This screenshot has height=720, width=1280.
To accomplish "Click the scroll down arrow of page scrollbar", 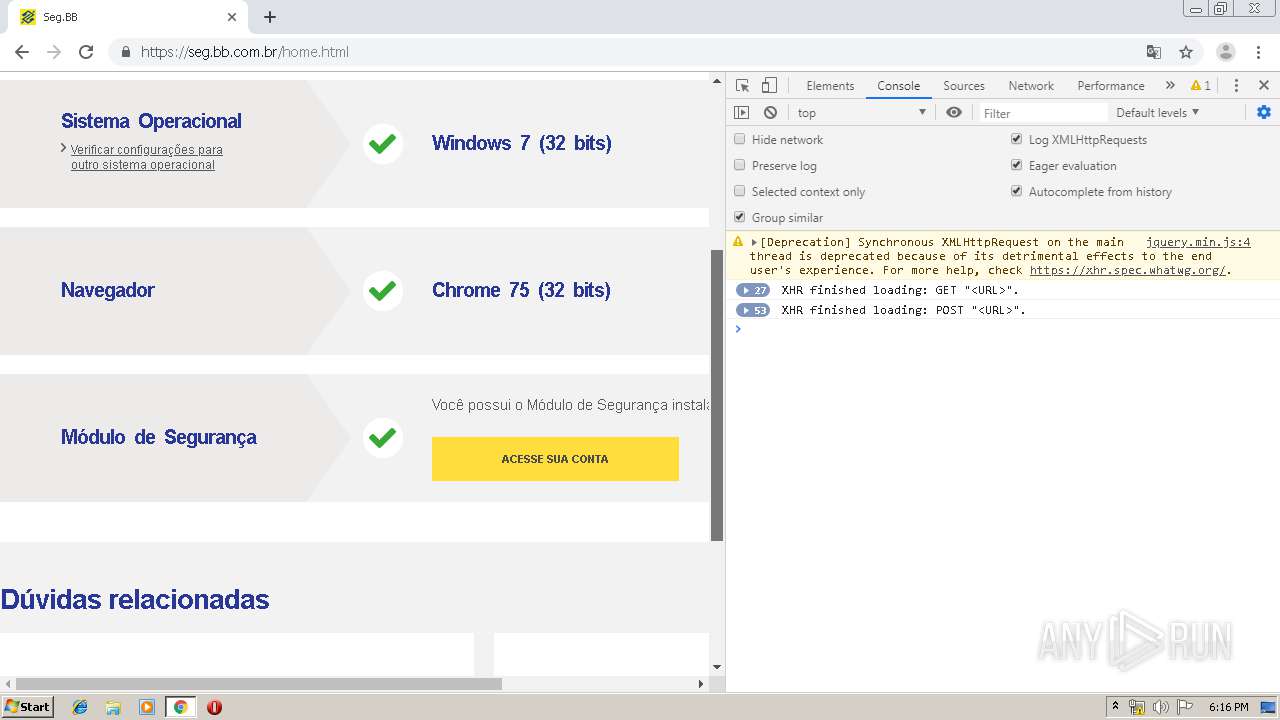I will click(717, 667).
